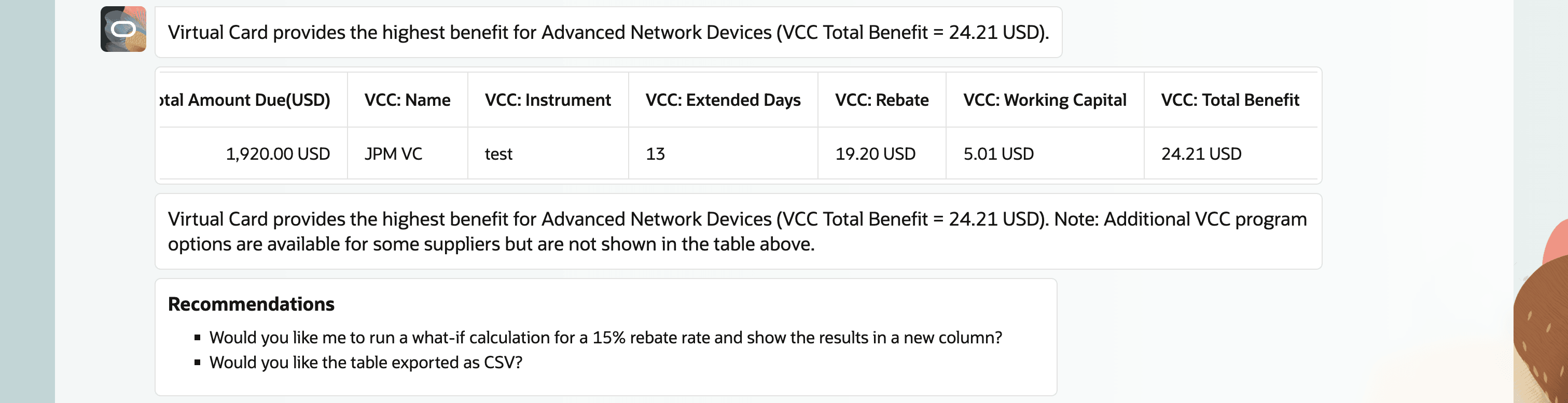Click the additional VCC program options note

[730, 231]
